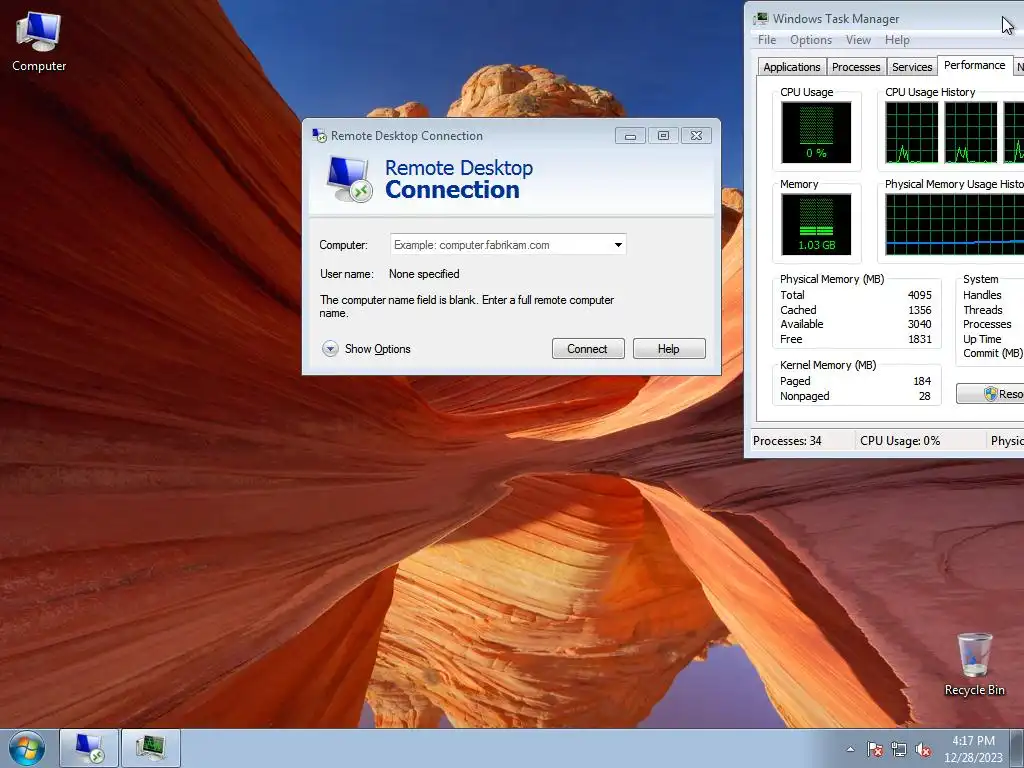Show hidden tray icons arrow
1024x768 pixels.
click(x=850, y=749)
